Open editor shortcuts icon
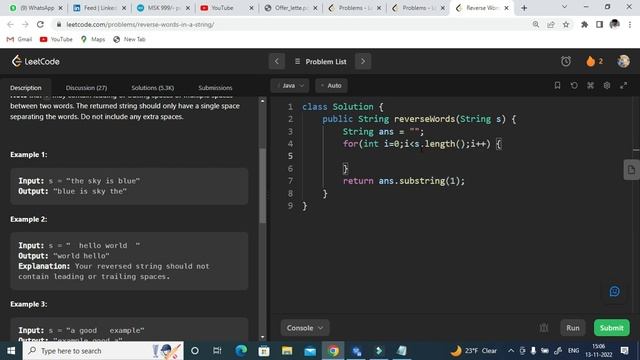640x360 pixels. pos(590,85)
